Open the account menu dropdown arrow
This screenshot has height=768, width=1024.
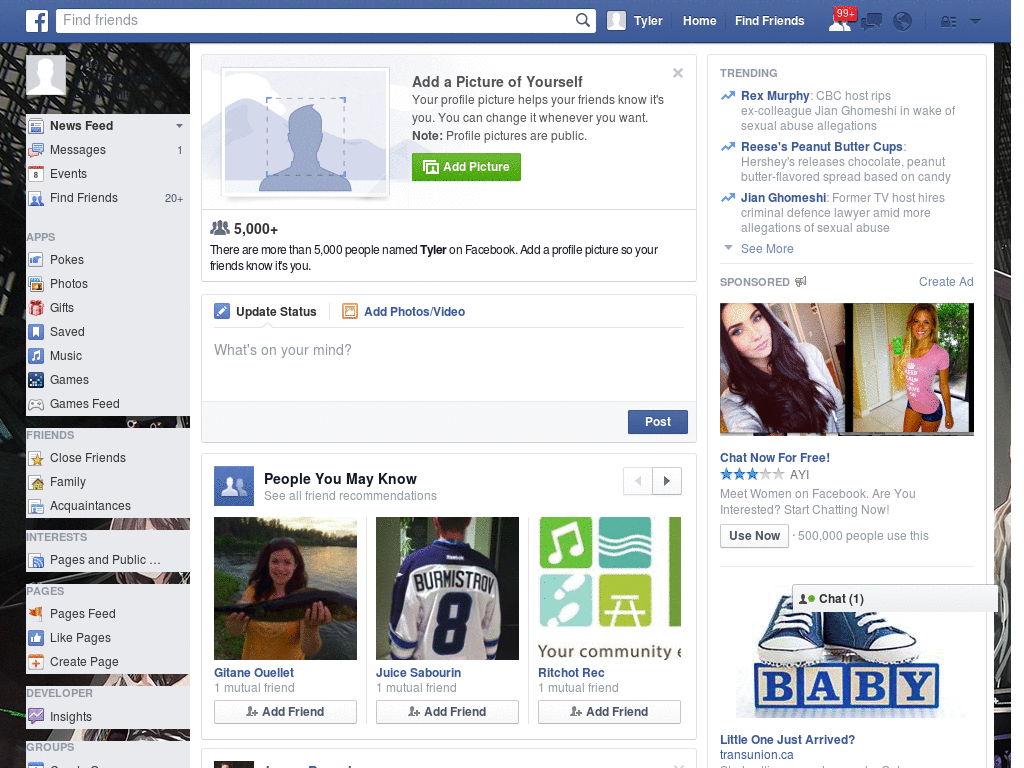tap(976, 21)
